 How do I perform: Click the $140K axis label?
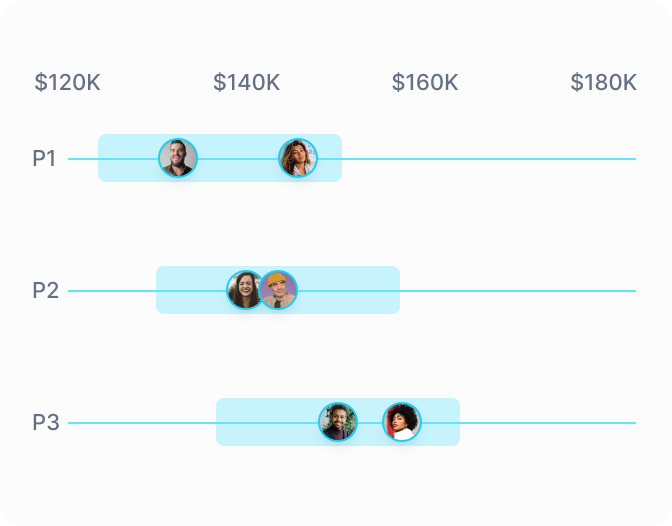[246, 82]
